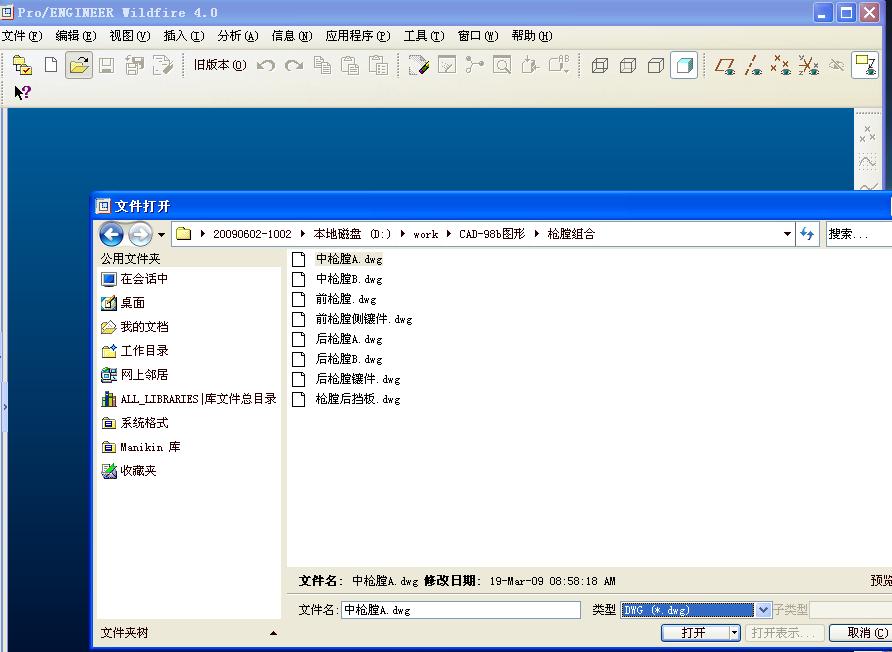Open the 插入(I) menu

coord(184,36)
